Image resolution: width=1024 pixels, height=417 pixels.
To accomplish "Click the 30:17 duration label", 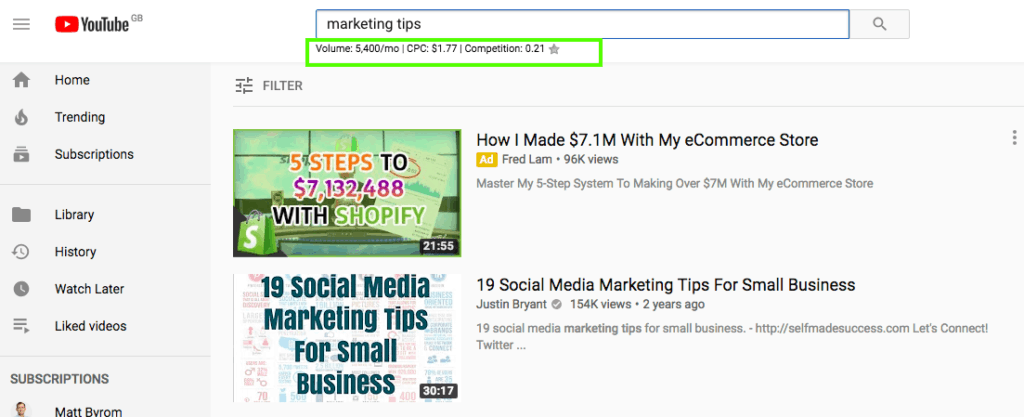I will [438, 392].
